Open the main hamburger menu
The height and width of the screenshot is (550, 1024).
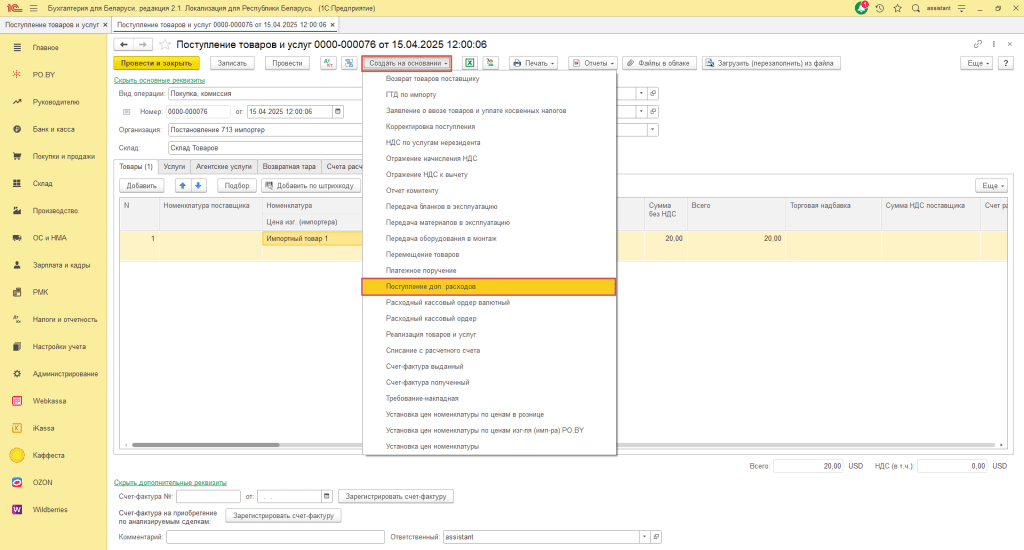(x=33, y=8)
